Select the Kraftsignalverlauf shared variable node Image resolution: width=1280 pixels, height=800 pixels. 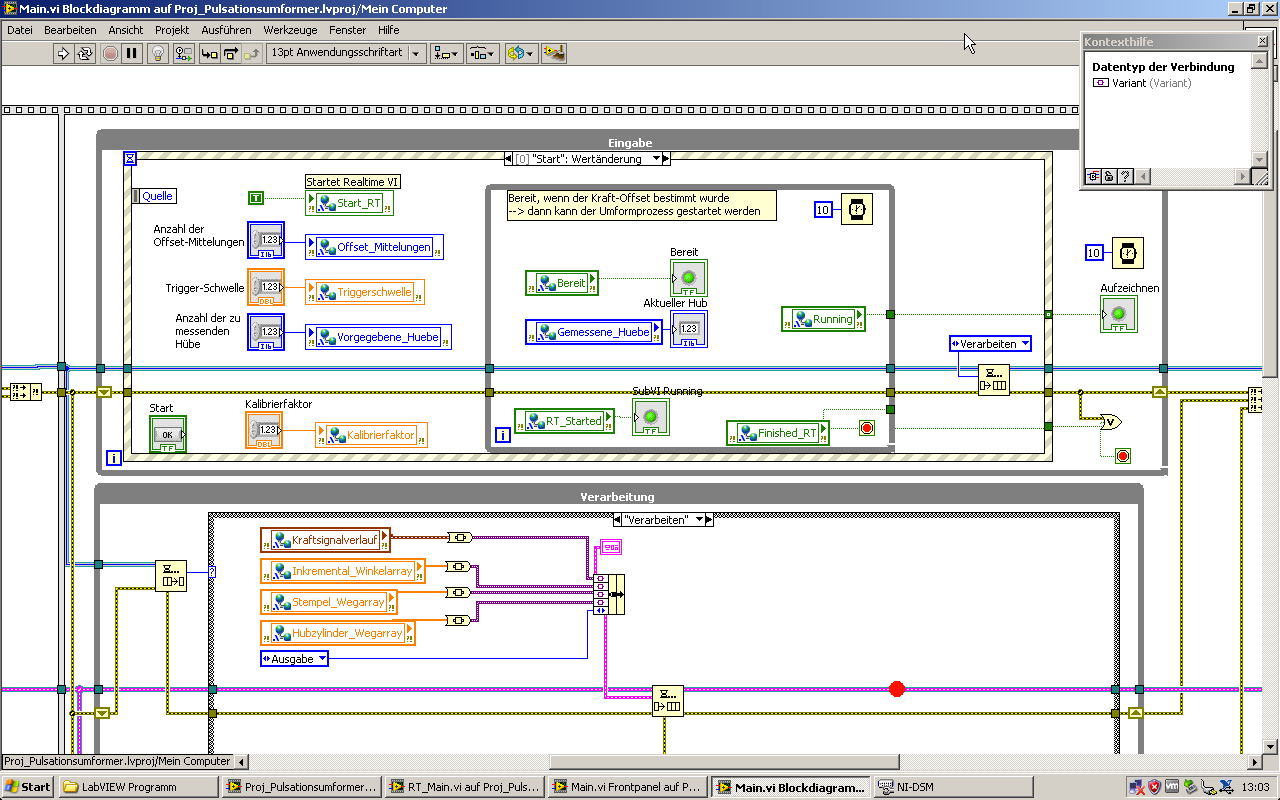[326, 540]
